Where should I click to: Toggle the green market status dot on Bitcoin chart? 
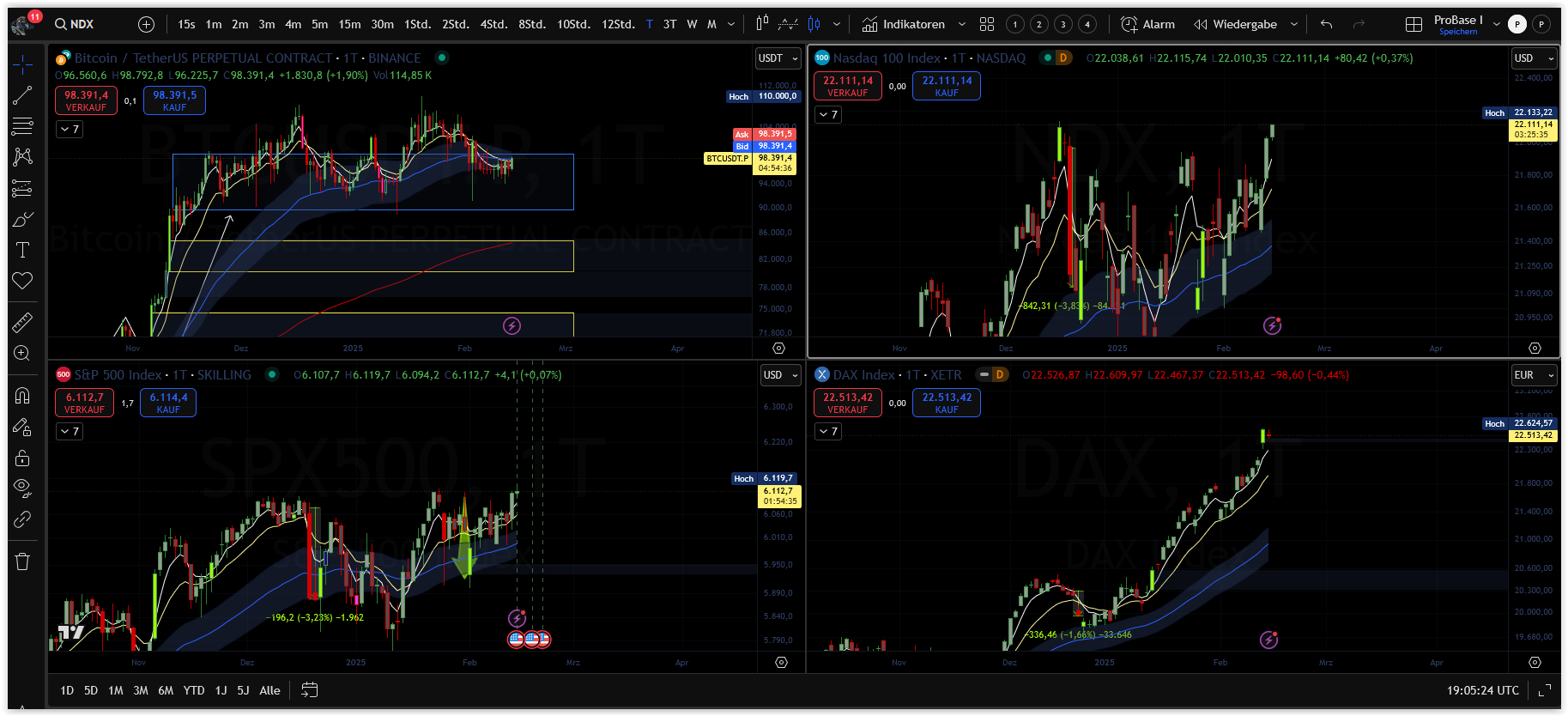tap(441, 58)
